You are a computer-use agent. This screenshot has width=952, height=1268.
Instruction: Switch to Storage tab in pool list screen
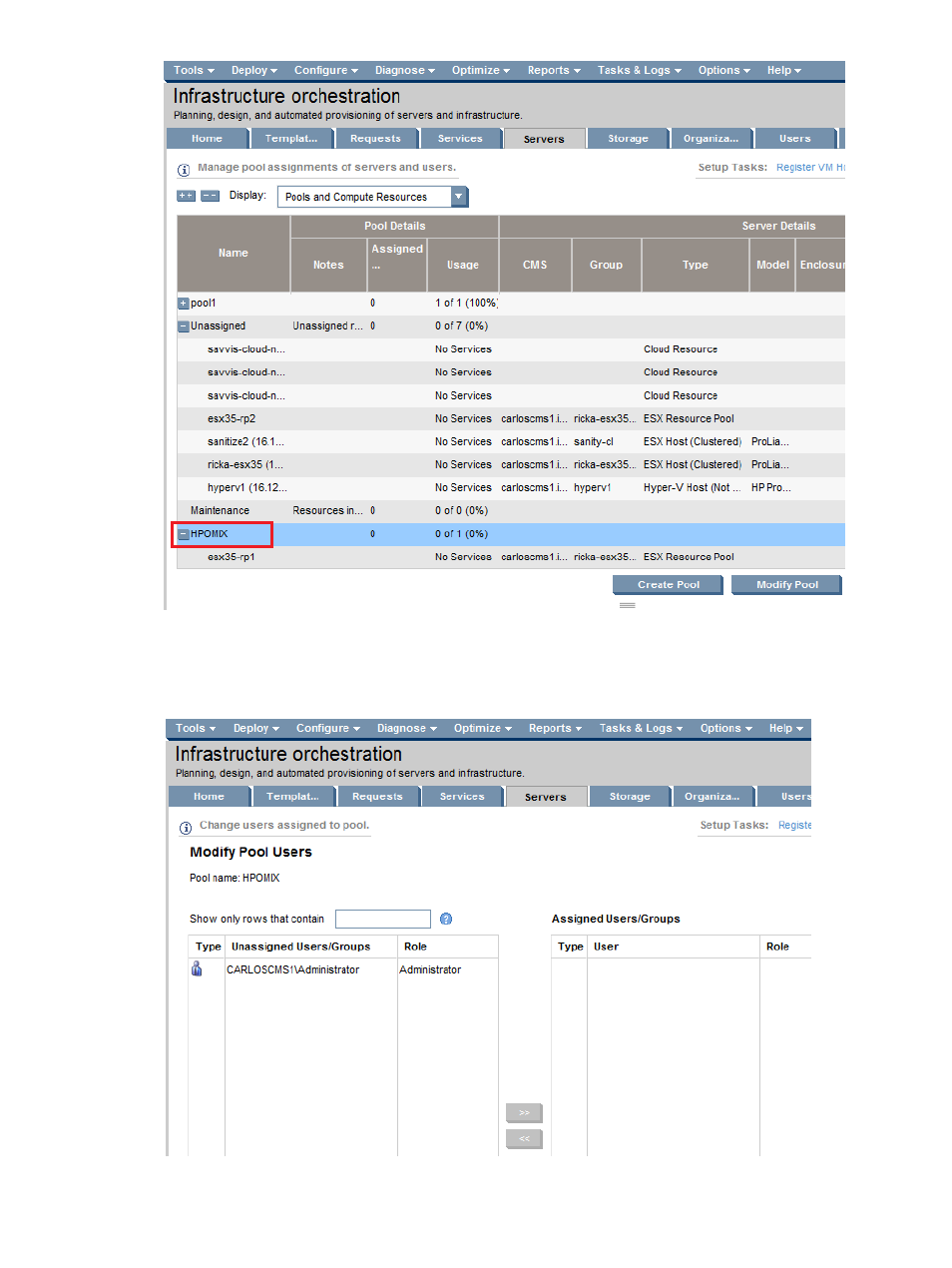[628, 139]
